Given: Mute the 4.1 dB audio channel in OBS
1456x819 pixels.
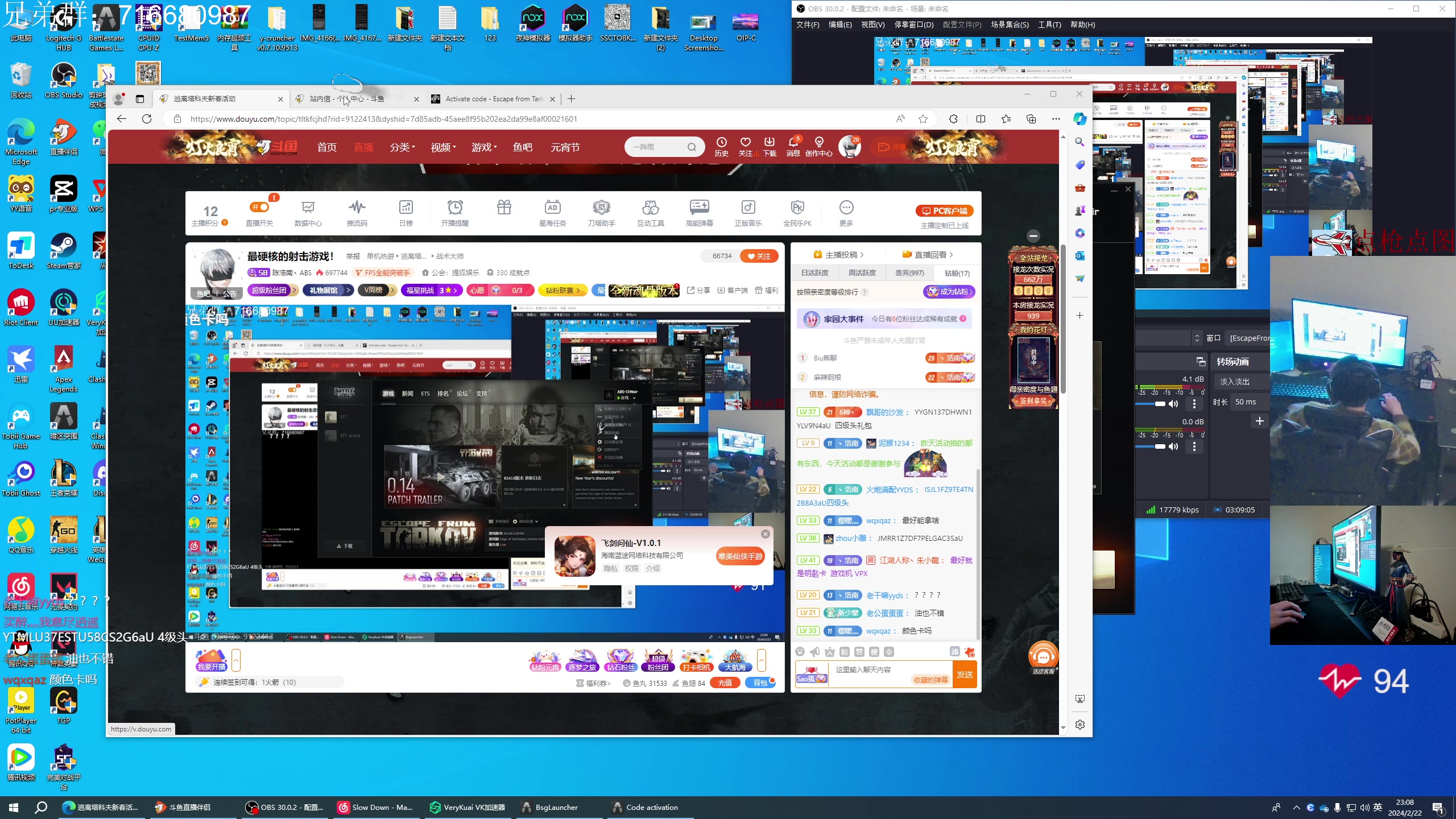Looking at the screenshot, I should pyautogui.click(x=1173, y=404).
